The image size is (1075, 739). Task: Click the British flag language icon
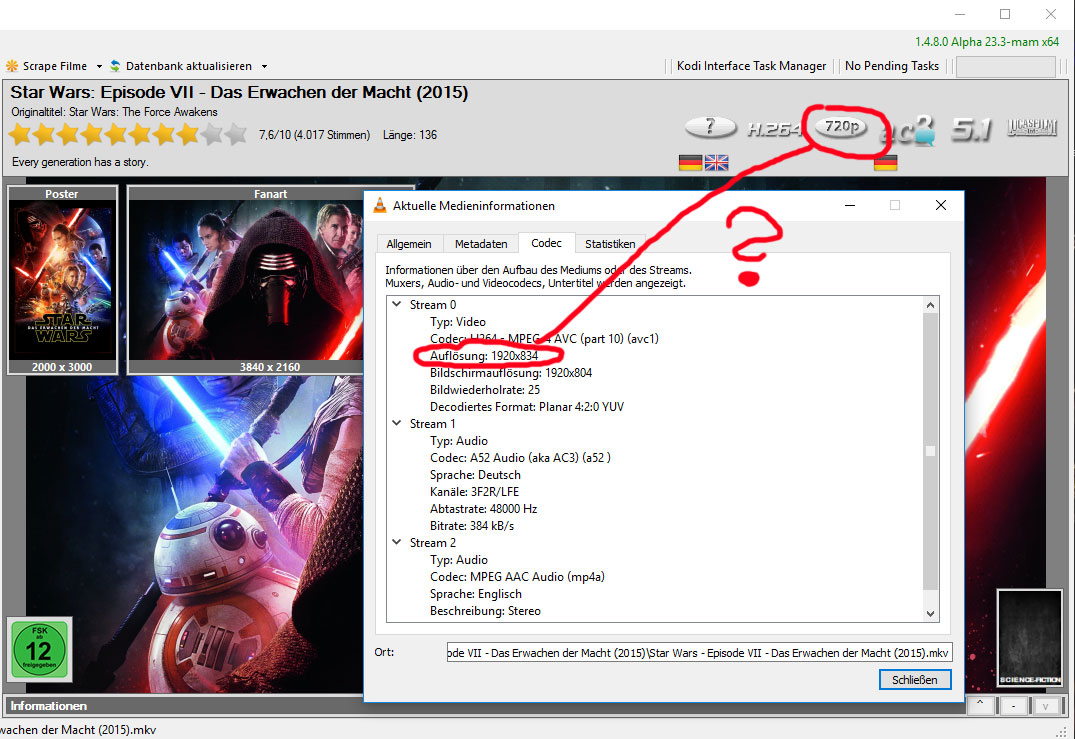click(716, 162)
